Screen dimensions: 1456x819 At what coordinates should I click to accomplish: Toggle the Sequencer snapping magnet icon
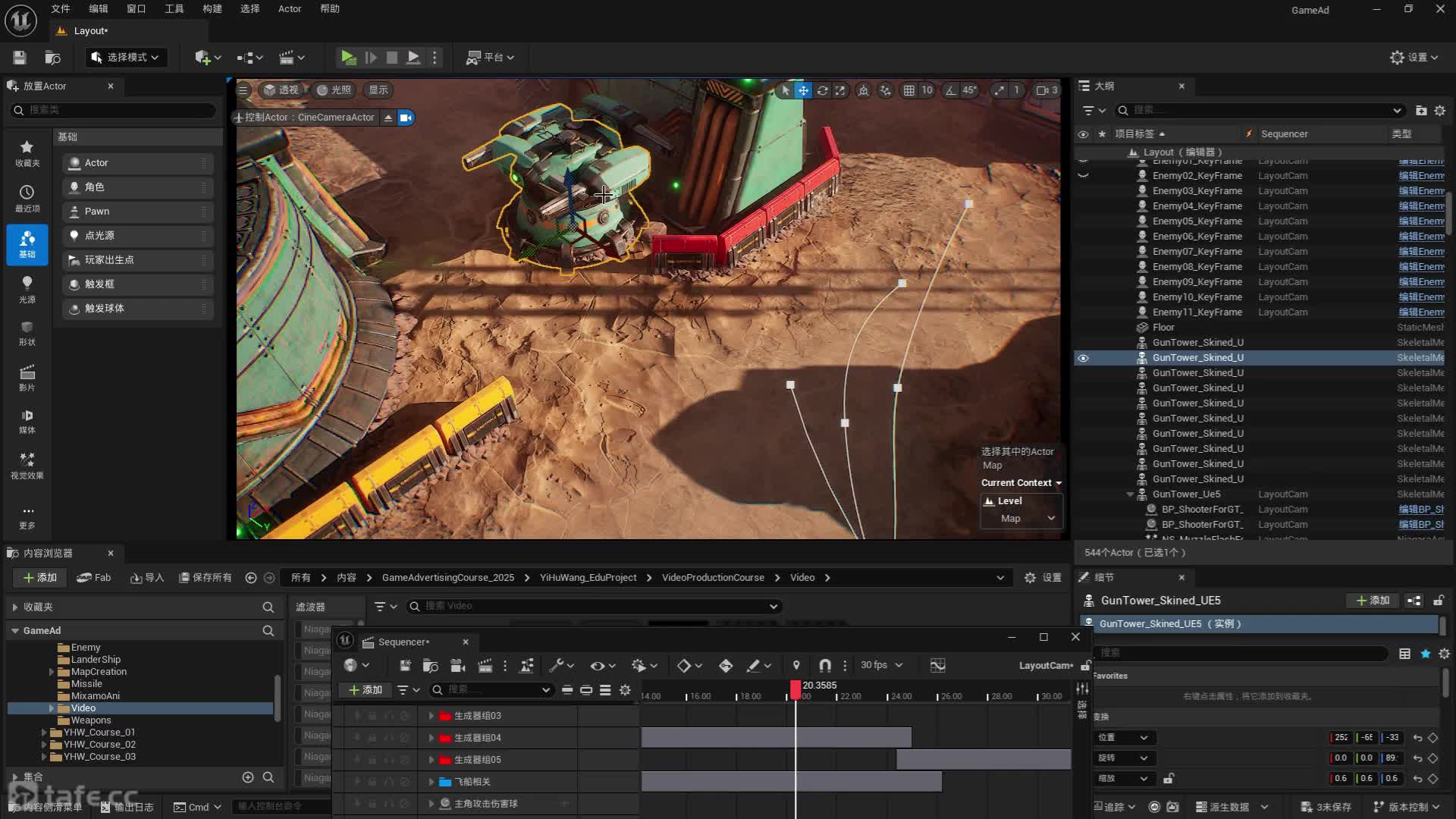click(x=825, y=665)
